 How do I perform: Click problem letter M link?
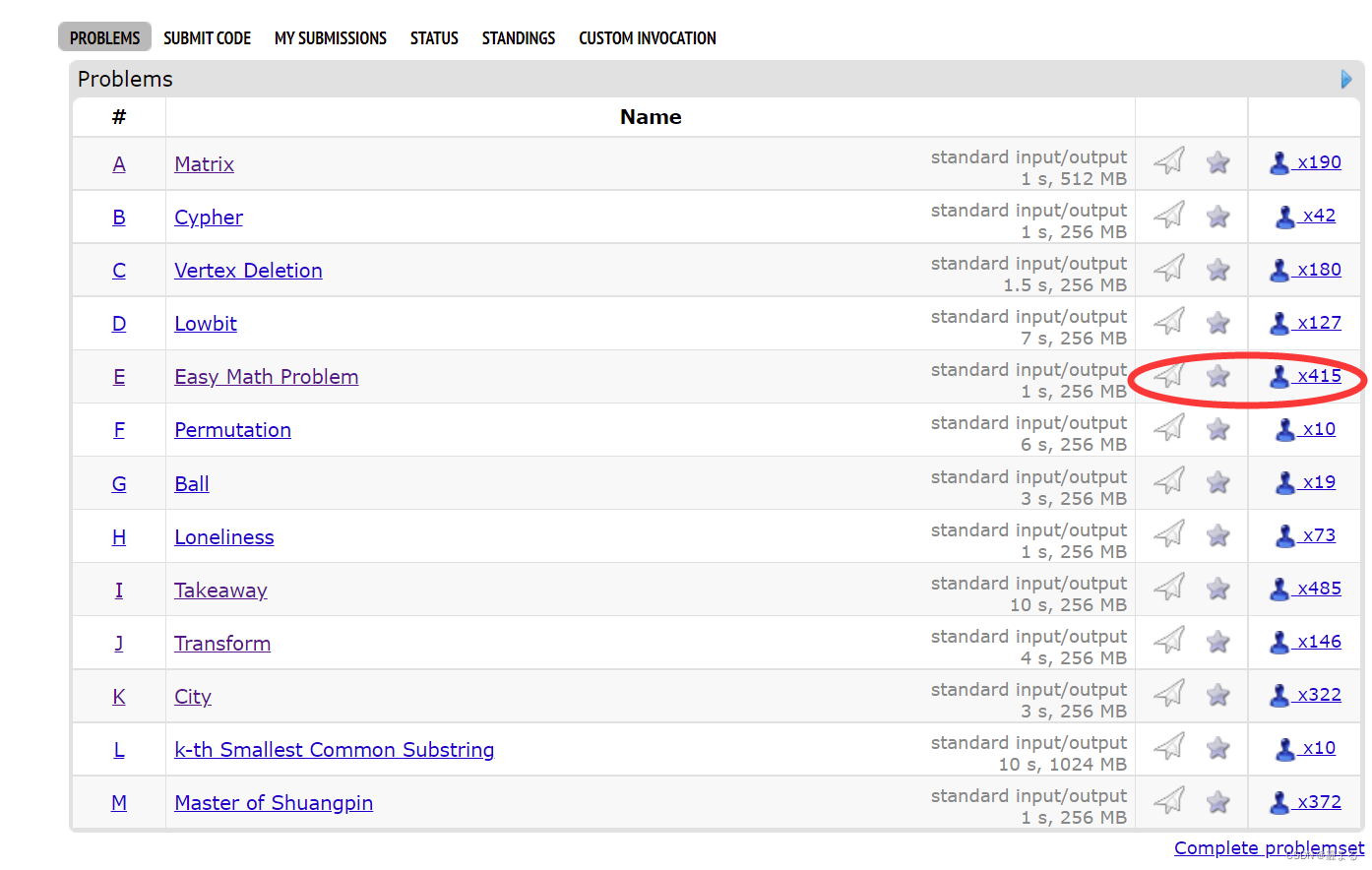click(119, 803)
